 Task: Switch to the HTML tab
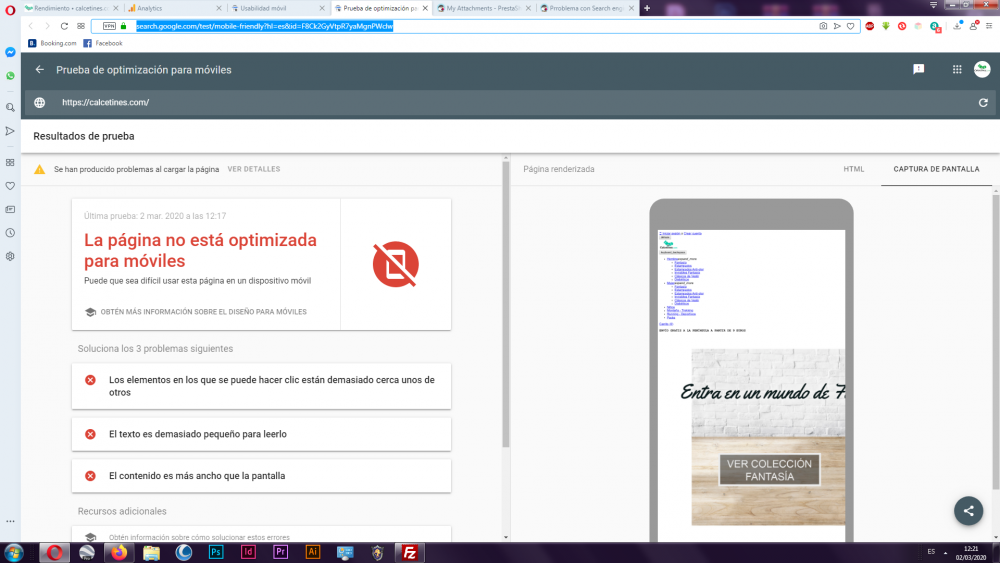[x=854, y=169]
